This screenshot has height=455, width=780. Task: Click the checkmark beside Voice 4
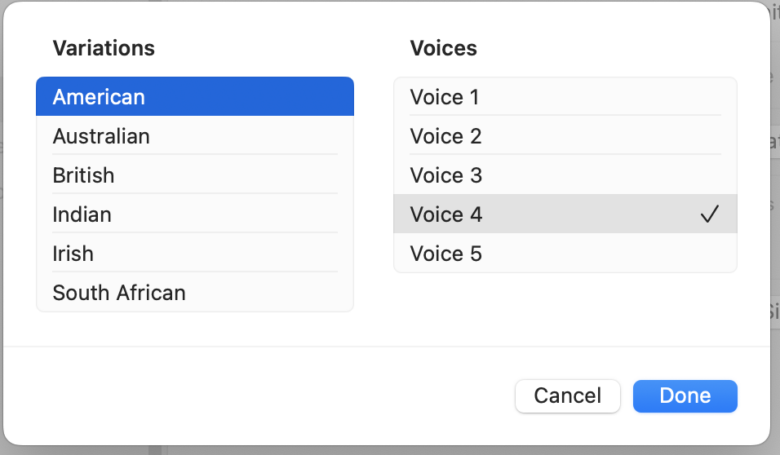[709, 214]
